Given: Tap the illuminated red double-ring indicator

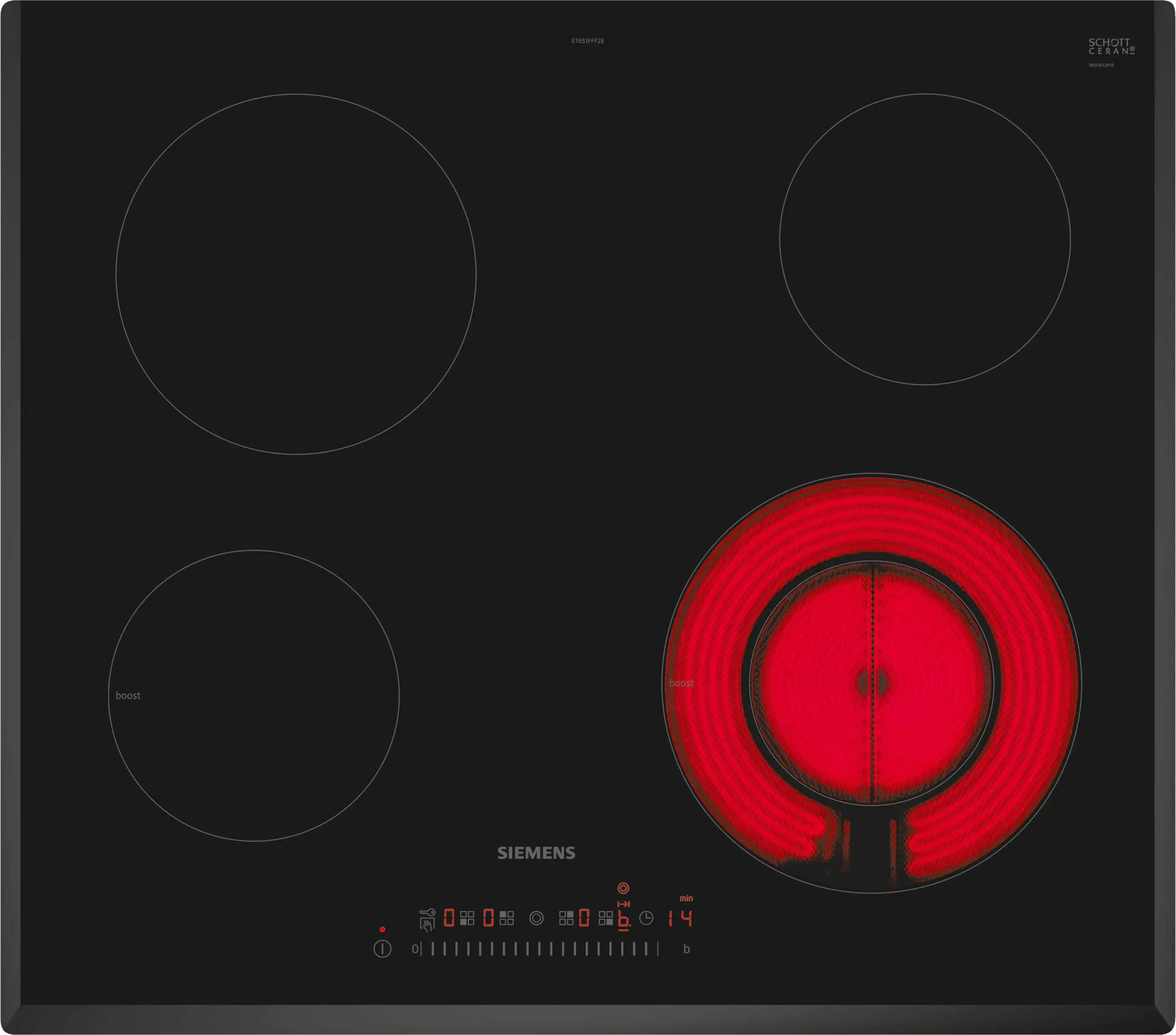Looking at the screenshot, I should coord(623,888).
